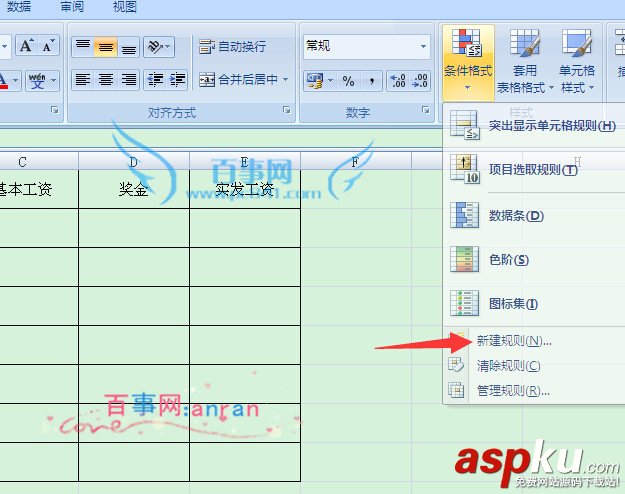Viewport: 625px width, 494px height.
Task: Click 合并后居中 merge and center
Action: pyautogui.click(x=238, y=80)
